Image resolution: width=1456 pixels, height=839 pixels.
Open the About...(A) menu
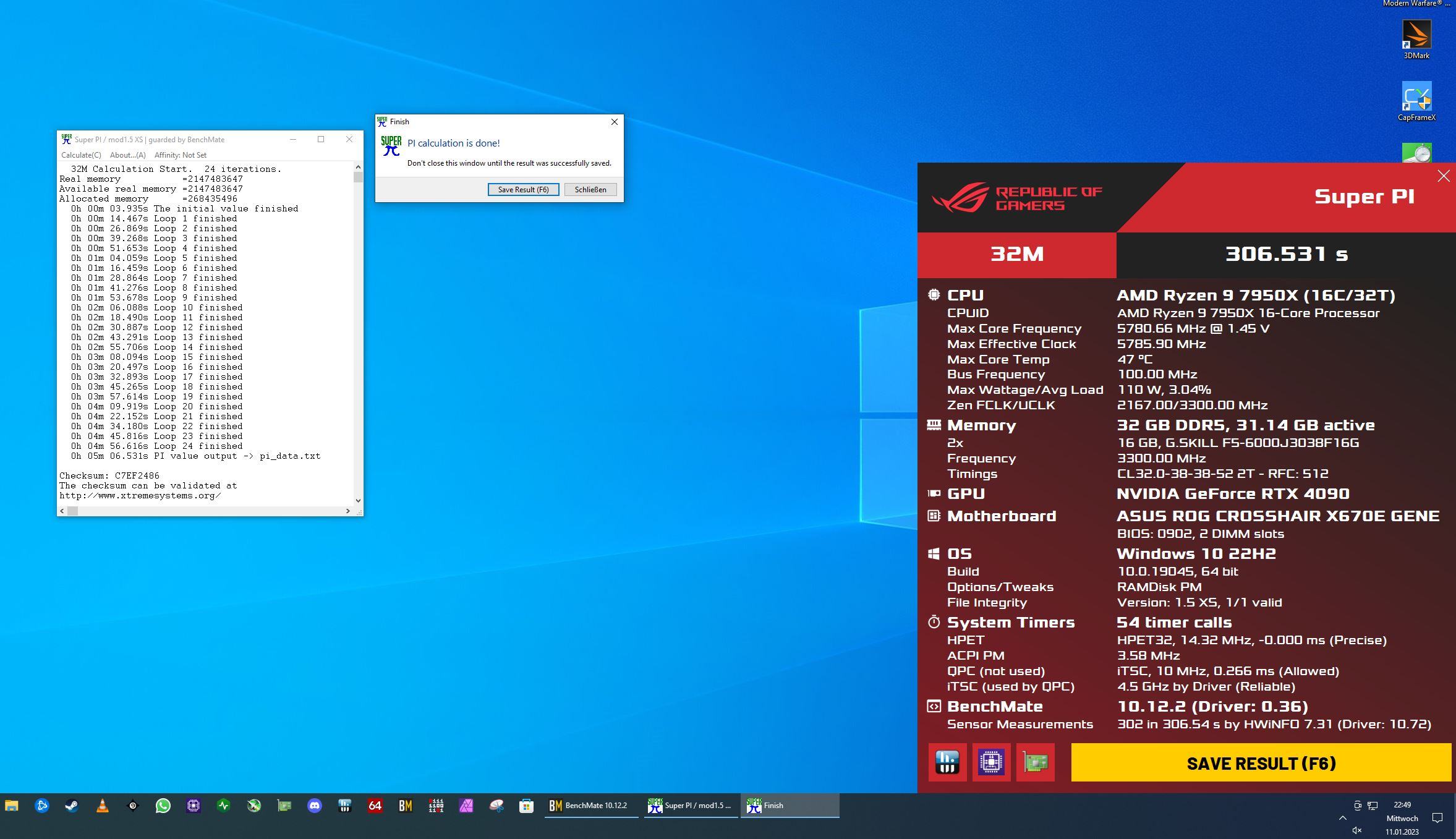127,155
